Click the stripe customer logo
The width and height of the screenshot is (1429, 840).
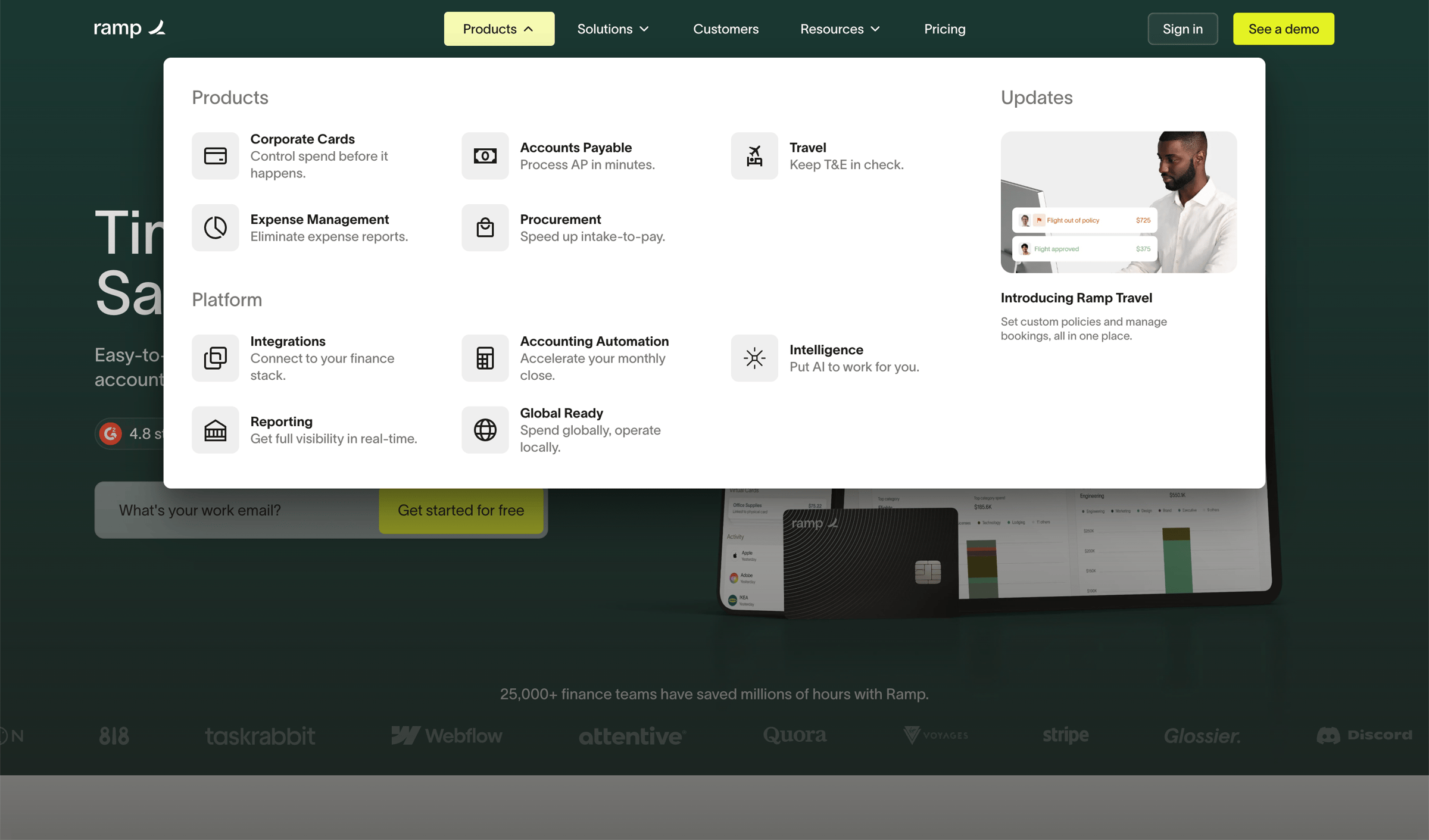point(1066,736)
